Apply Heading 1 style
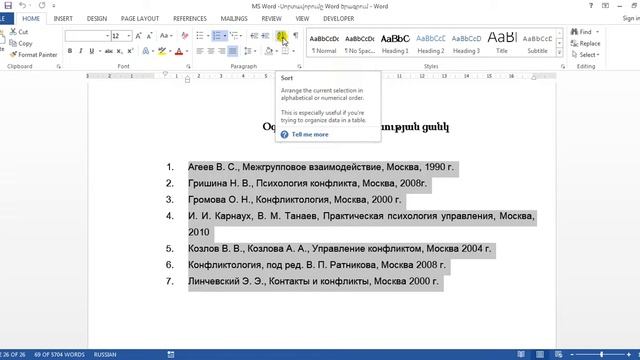Image resolution: width=640 pixels, height=360 pixels. (395, 43)
